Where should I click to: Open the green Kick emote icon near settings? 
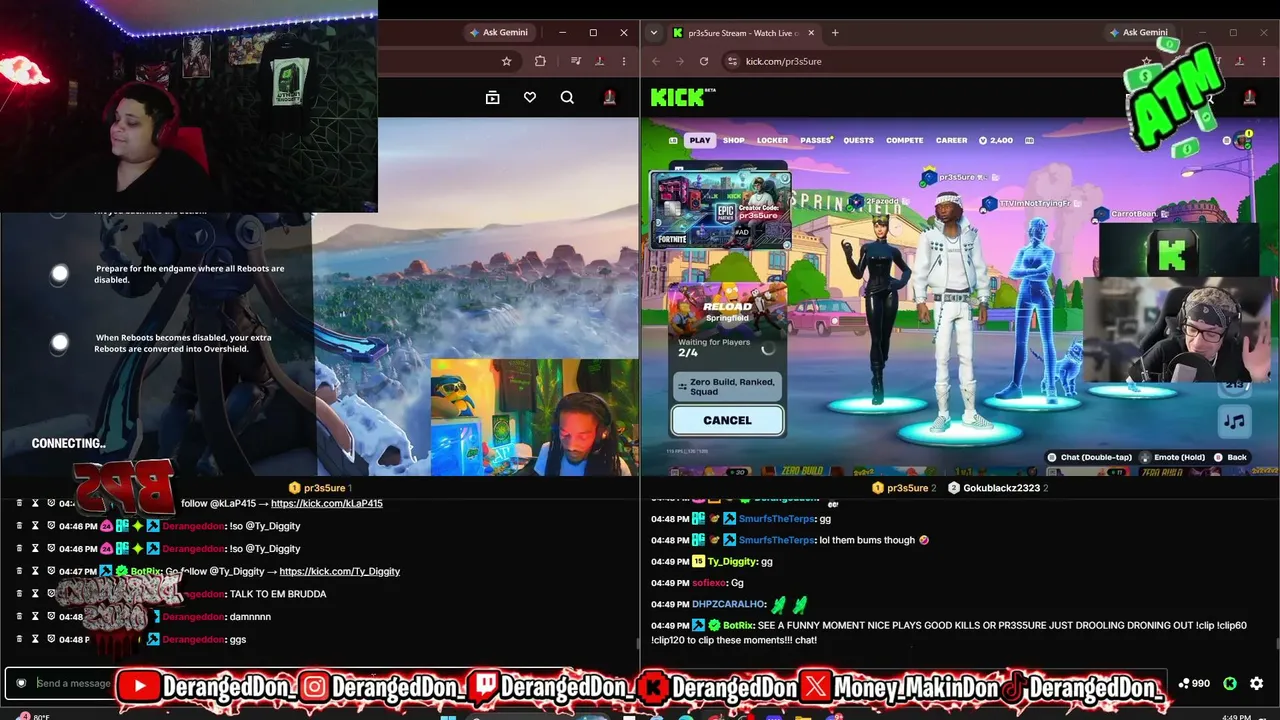(x=1230, y=683)
